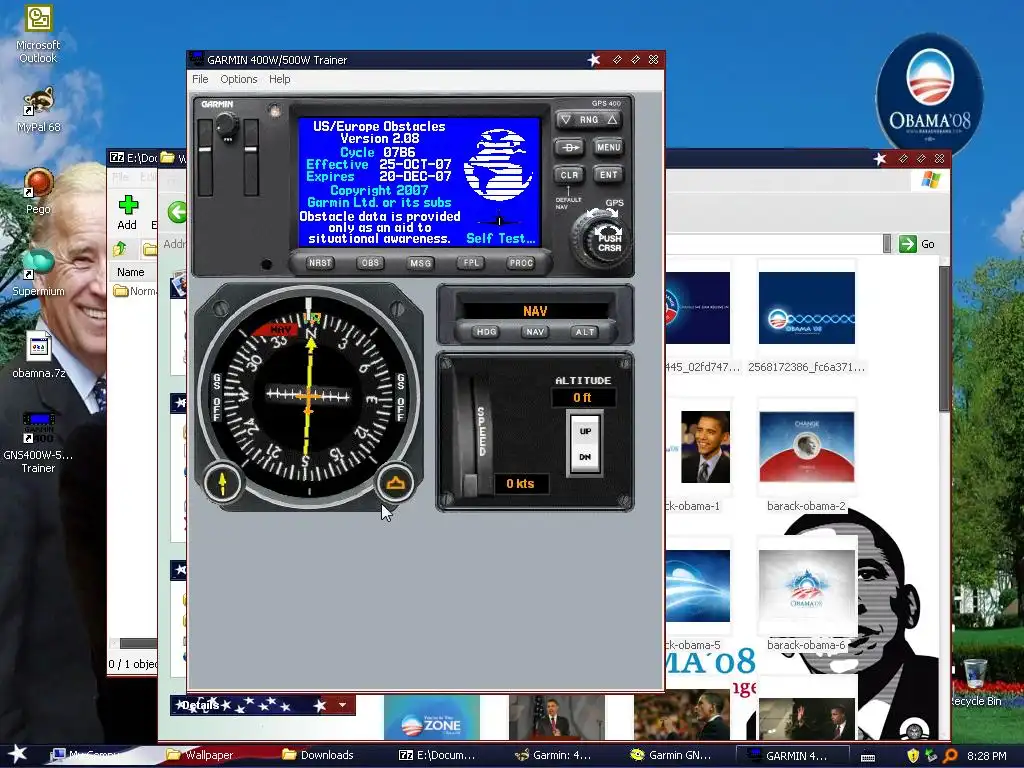The width and height of the screenshot is (1024, 768).
Task: Switch to Wallpaper taskbar button
Action: pyautogui.click(x=200, y=756)
